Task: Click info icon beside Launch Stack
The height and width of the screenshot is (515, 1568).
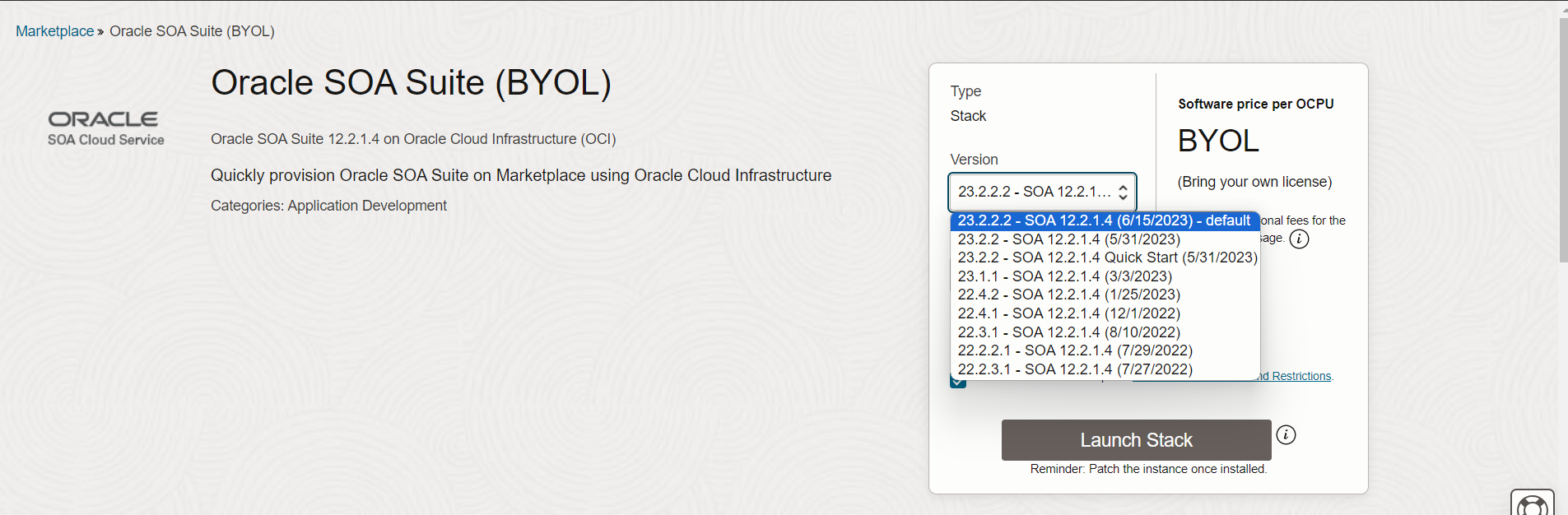Action: [1286, 434]
